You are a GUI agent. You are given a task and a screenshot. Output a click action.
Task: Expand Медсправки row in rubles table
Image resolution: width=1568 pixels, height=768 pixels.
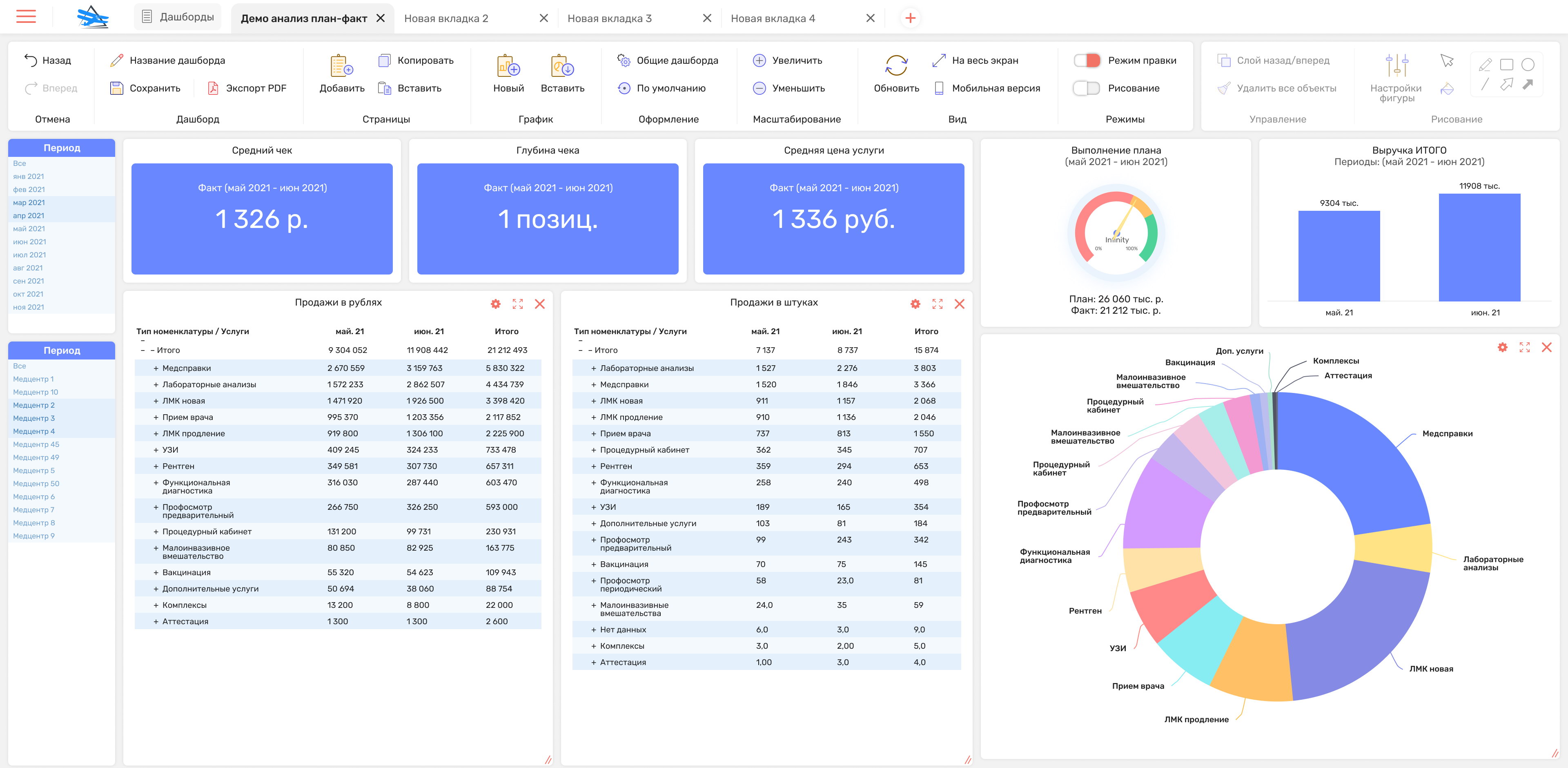click(156, 368)
